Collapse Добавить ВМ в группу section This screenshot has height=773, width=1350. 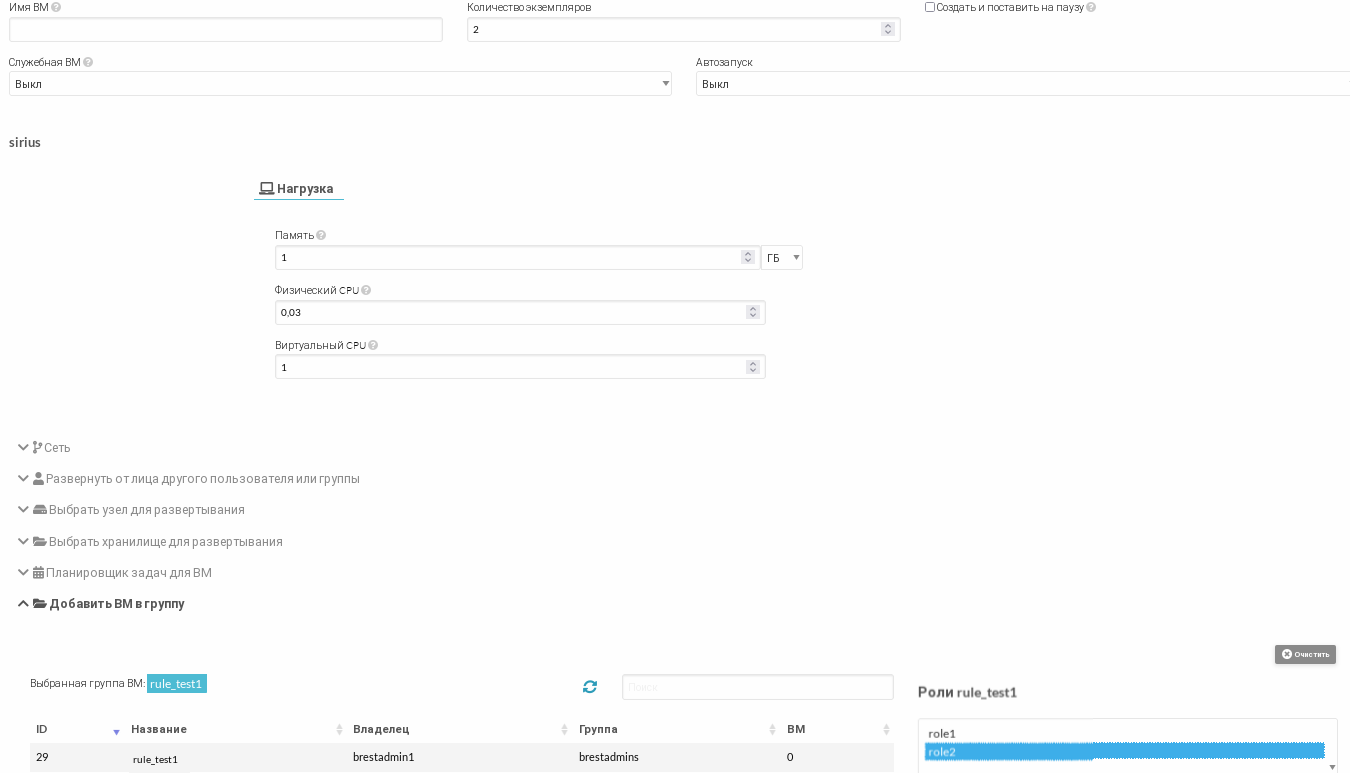(116, 604)
